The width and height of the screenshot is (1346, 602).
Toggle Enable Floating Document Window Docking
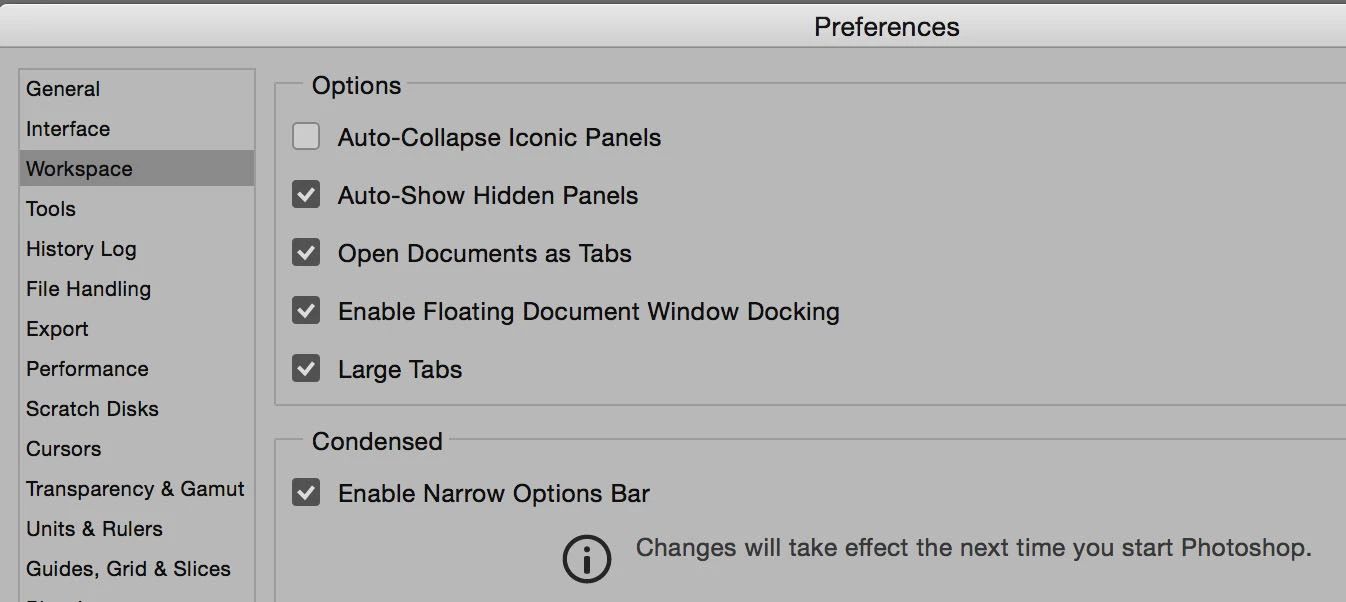click(x=306, y=311)
